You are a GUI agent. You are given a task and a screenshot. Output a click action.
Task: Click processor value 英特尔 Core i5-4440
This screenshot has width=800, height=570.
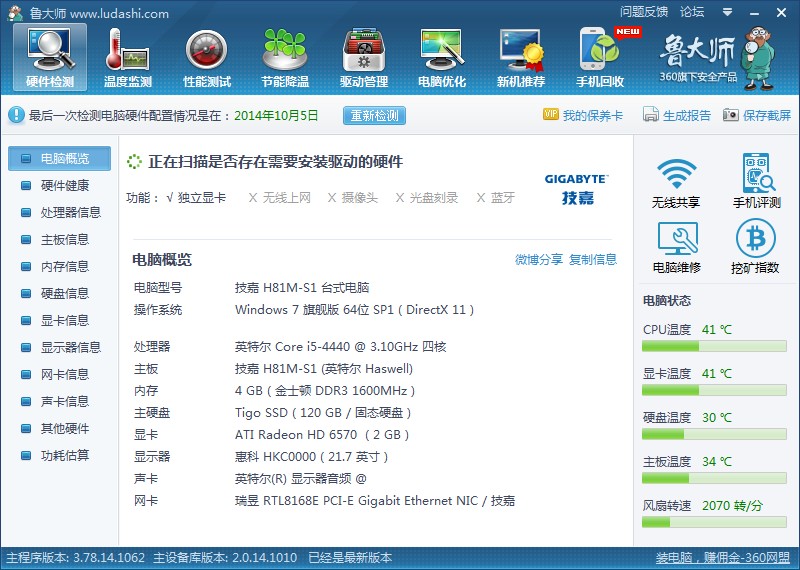tap(341, 347)
